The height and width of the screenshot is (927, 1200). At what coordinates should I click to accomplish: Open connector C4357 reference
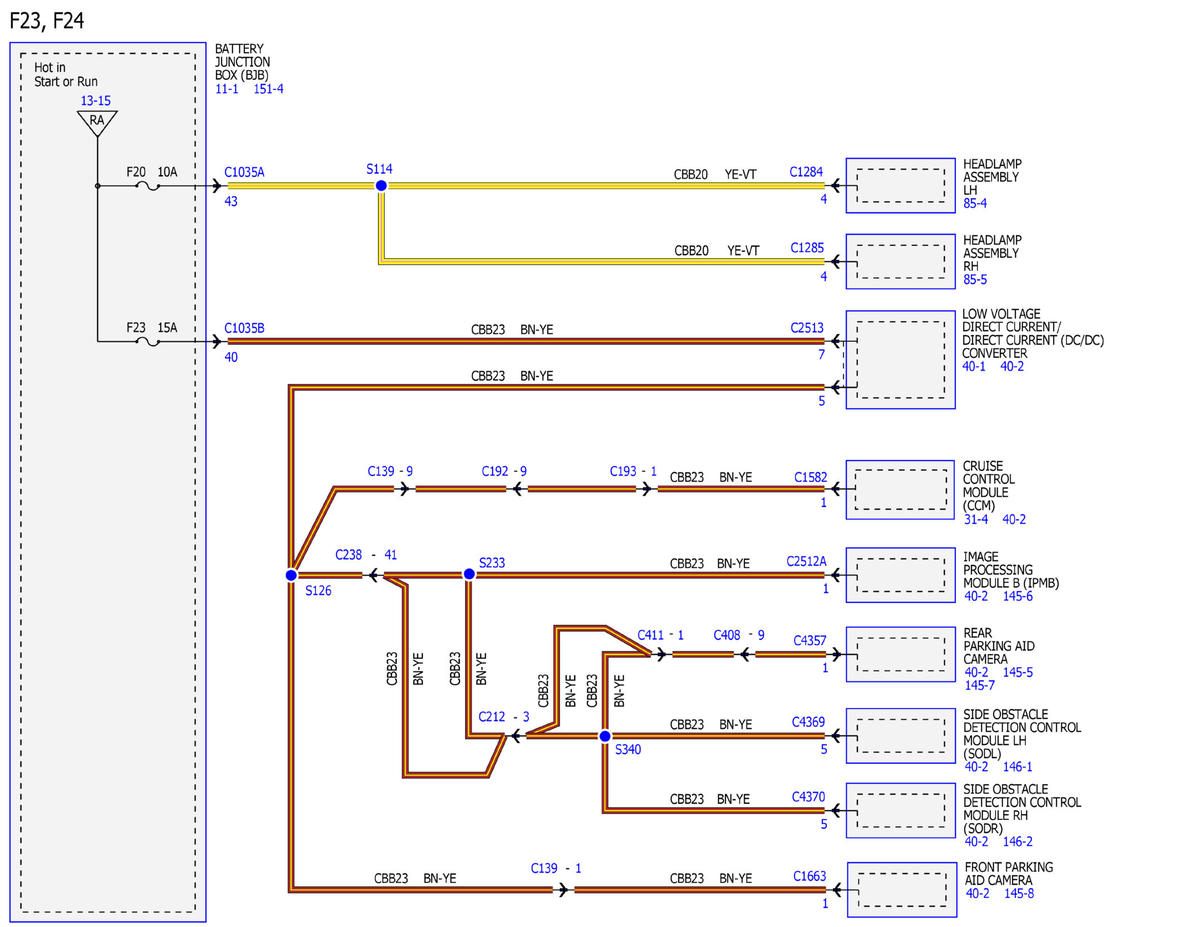(810, 640)
